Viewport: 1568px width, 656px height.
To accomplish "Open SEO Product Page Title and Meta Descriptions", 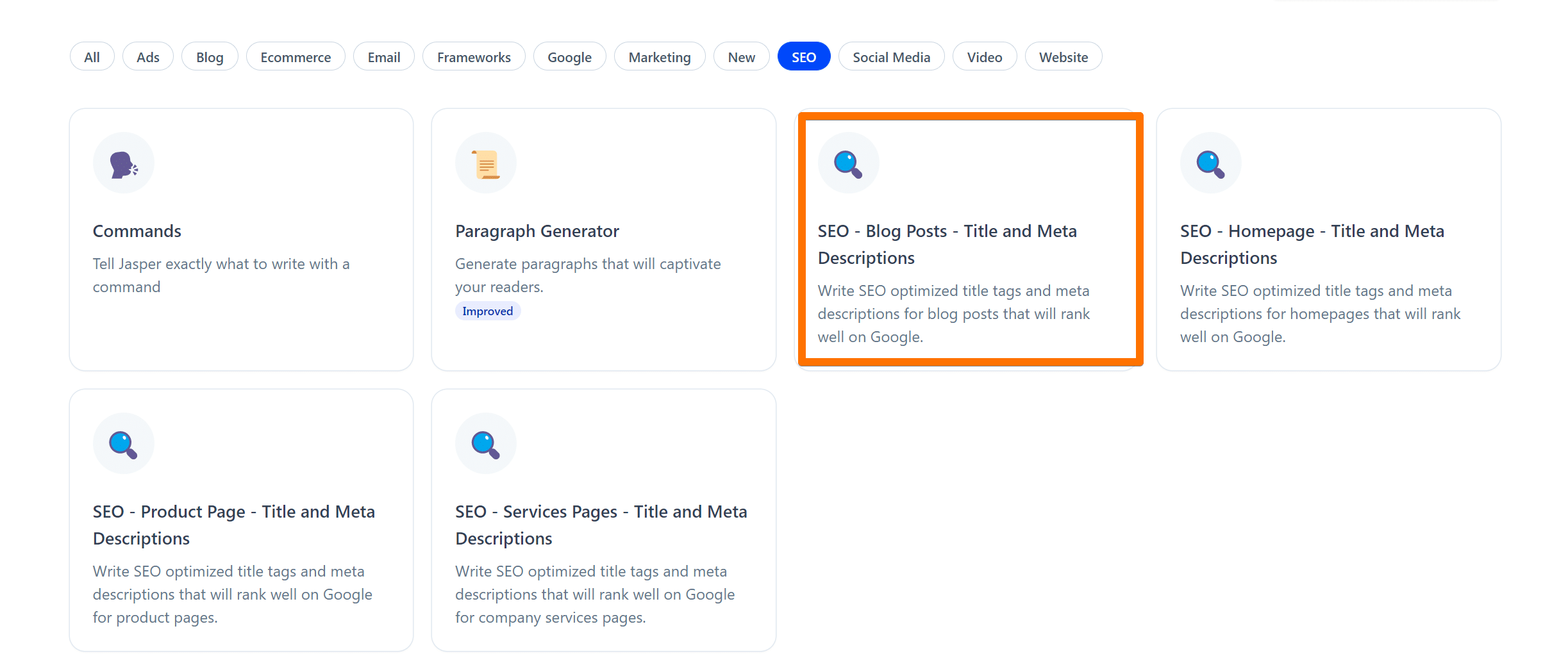I will (234, 525).
